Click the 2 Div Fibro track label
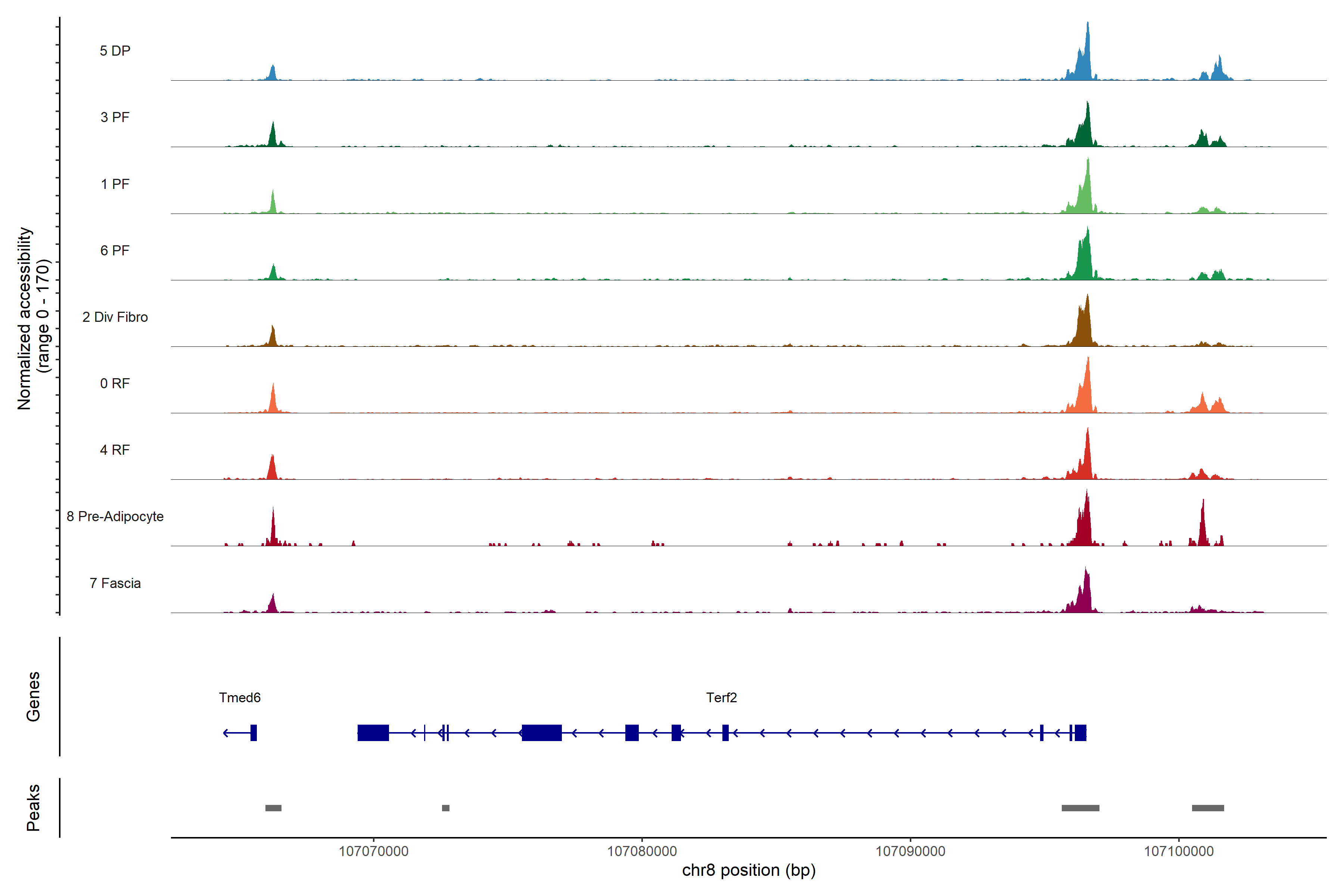The image size is (1344, 896). click(x=115, y=317)
